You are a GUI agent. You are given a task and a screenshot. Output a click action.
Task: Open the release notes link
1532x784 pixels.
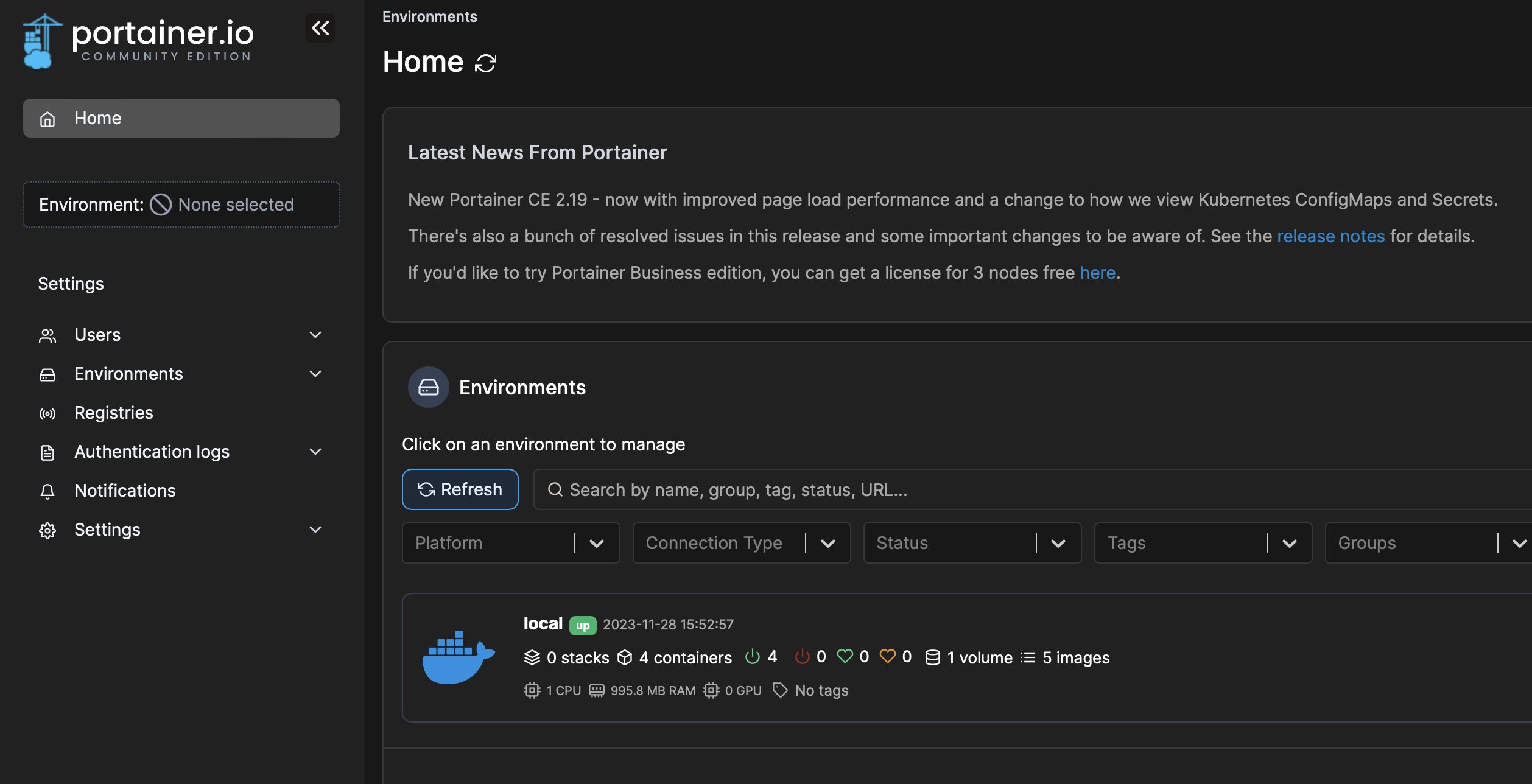click(x=1330, y=236)
